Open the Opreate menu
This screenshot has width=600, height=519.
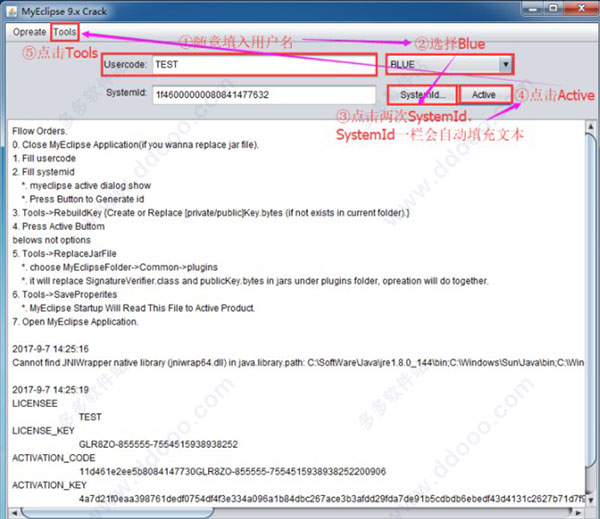tap(29, 32)
